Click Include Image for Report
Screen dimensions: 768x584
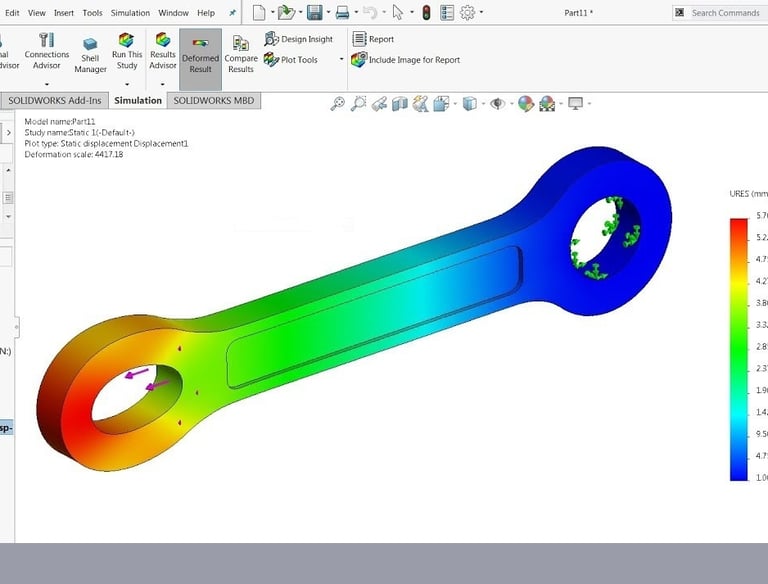[406, 60]
